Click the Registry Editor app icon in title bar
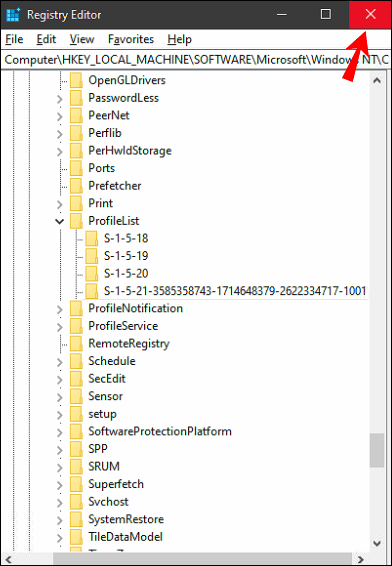The image size is (392, 566). [14, 15]
